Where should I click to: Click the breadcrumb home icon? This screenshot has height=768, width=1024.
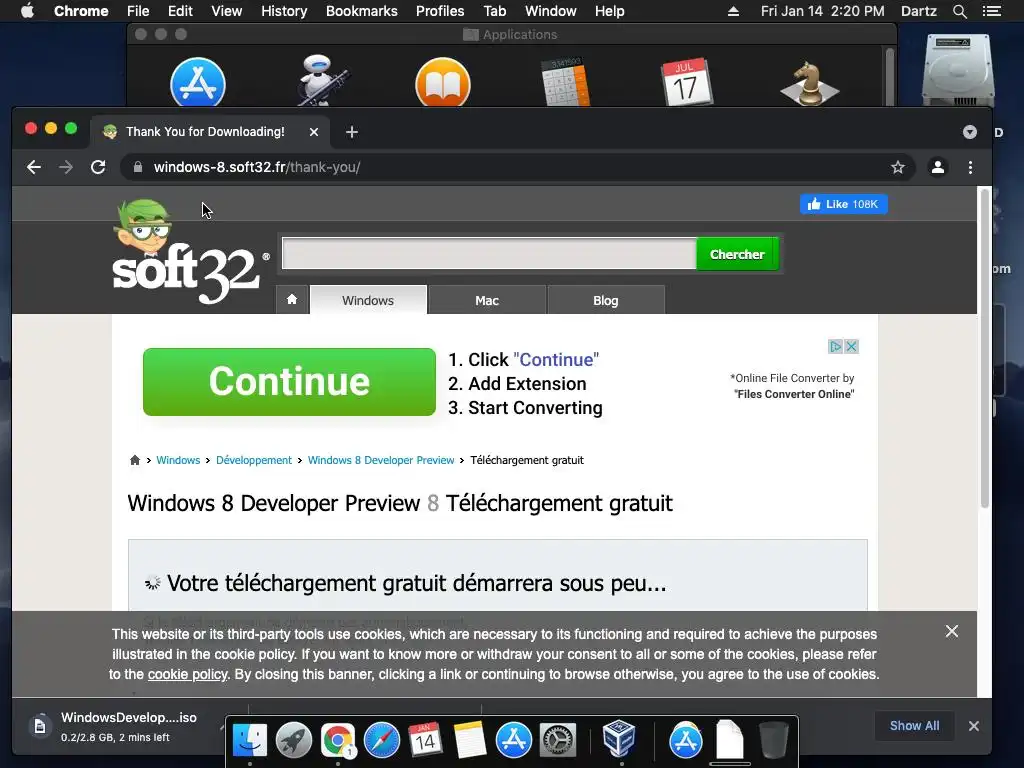tap(135, 460)
